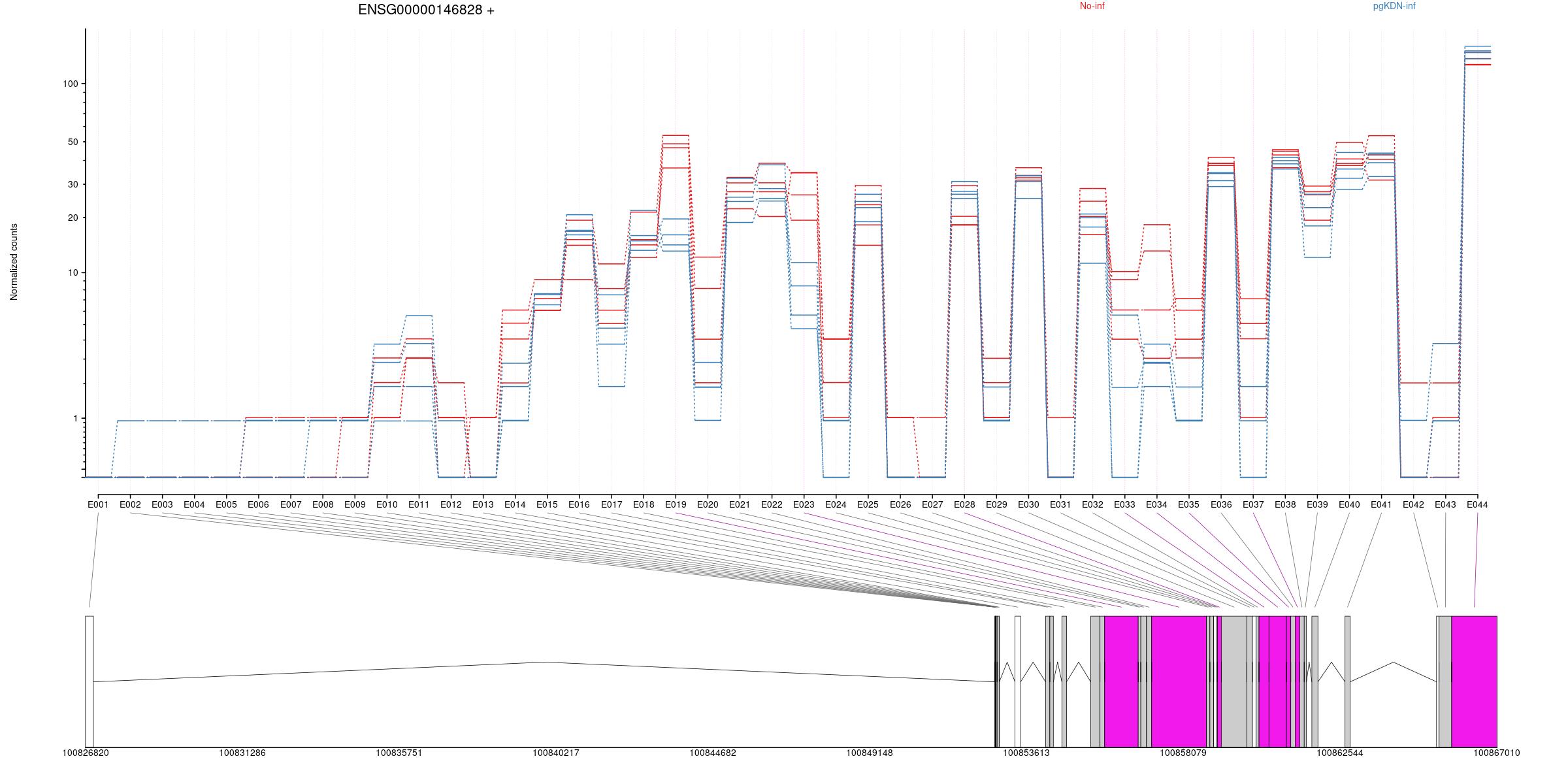Select exon bin label E027

pyautogui.click(x=932, y=504)
